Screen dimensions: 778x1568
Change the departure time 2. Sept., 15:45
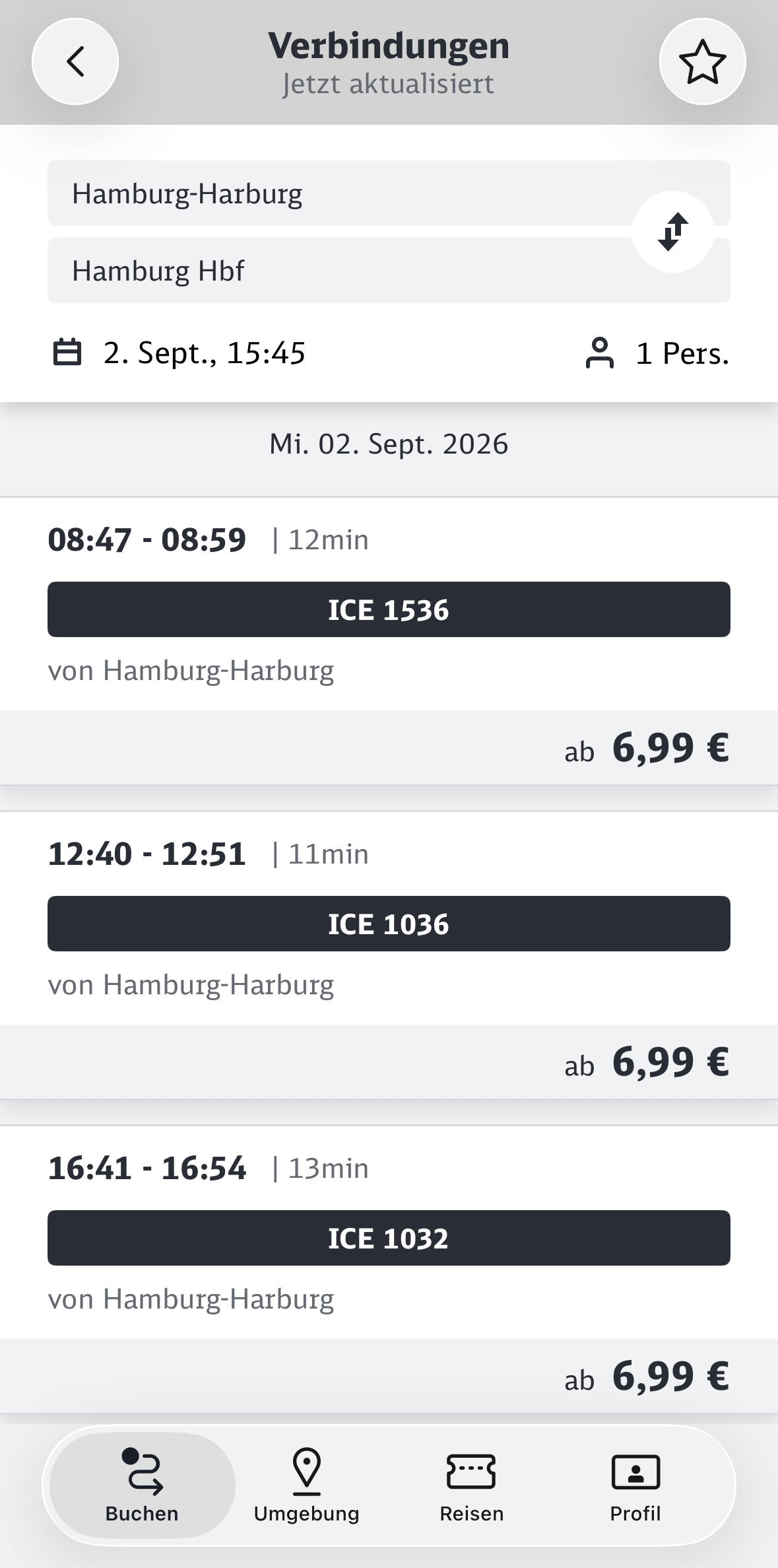tap(205, 353)
